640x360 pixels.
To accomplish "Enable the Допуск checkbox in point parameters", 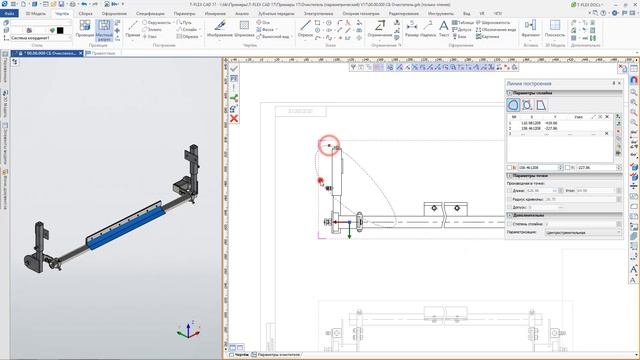I will coord(509,207).
